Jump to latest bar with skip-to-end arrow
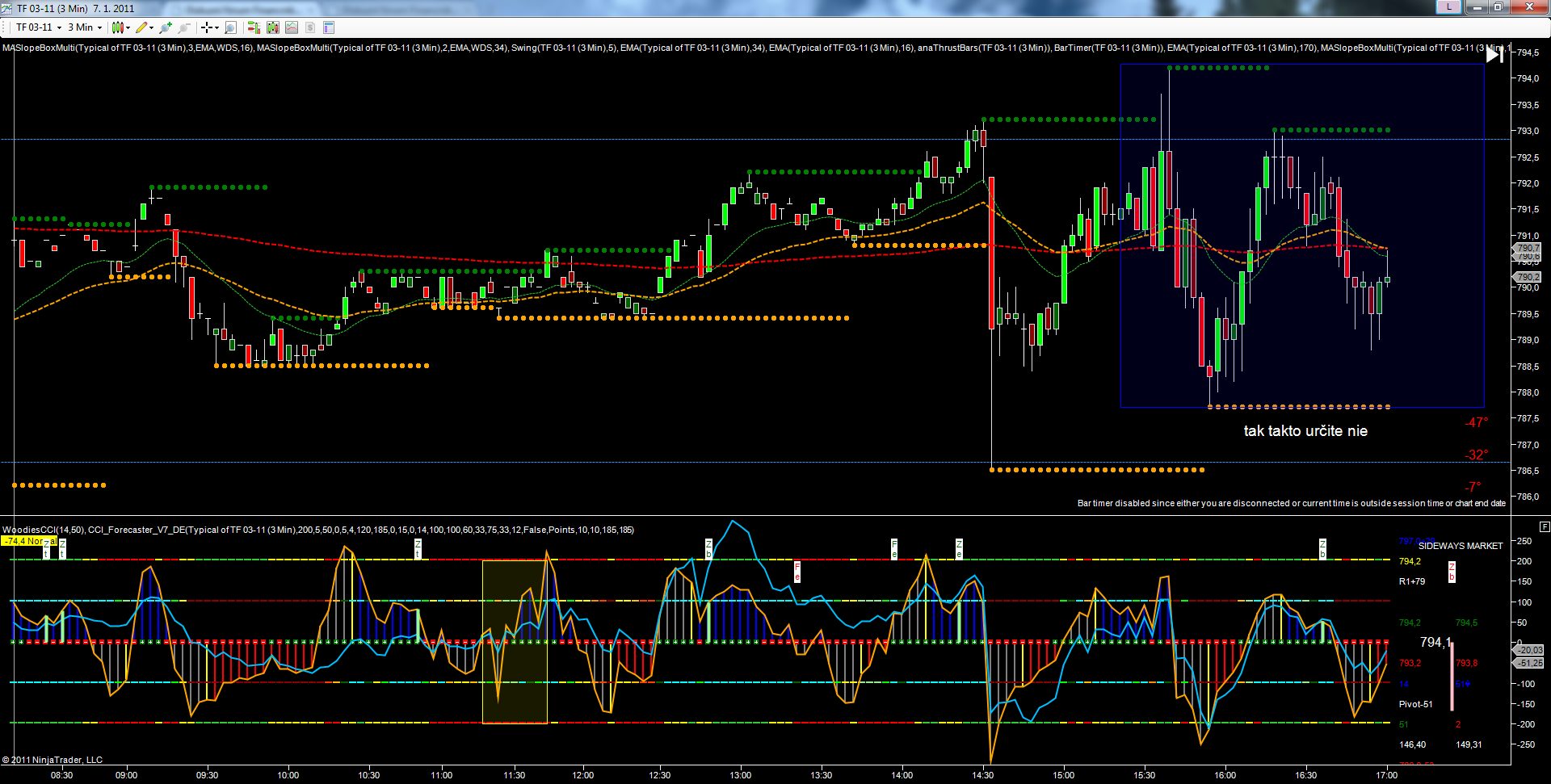Viewport: 1551px width, 784px height. coord(1494,54)
